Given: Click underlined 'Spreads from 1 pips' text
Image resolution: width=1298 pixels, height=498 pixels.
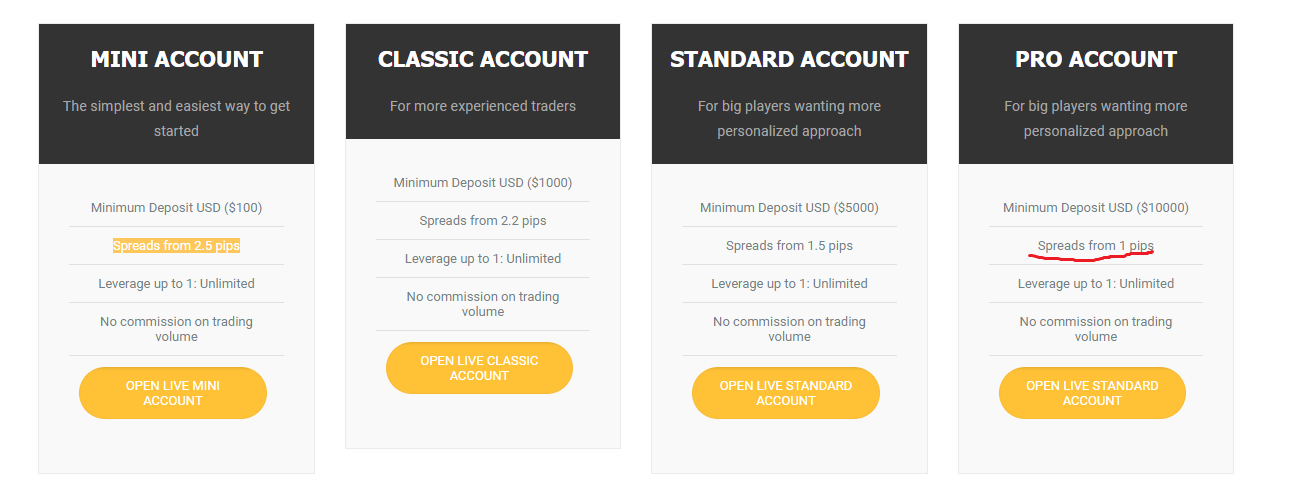Looking at the screenshot, I should [x=1096, y=246].
